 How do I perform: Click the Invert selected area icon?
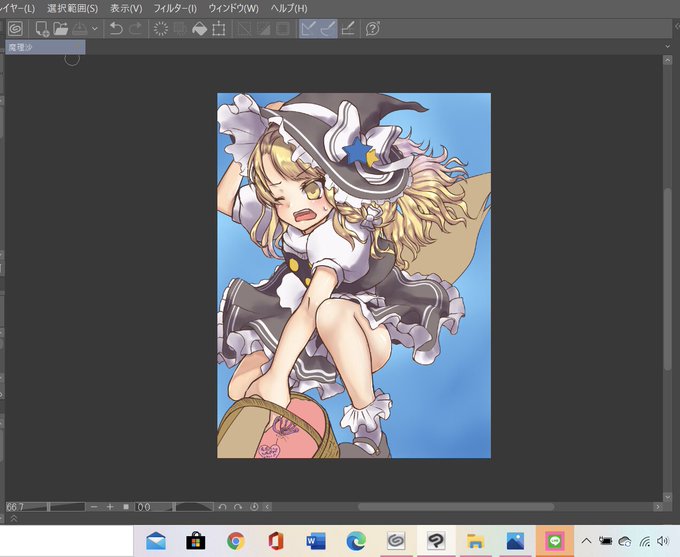(x=263, y=29)
